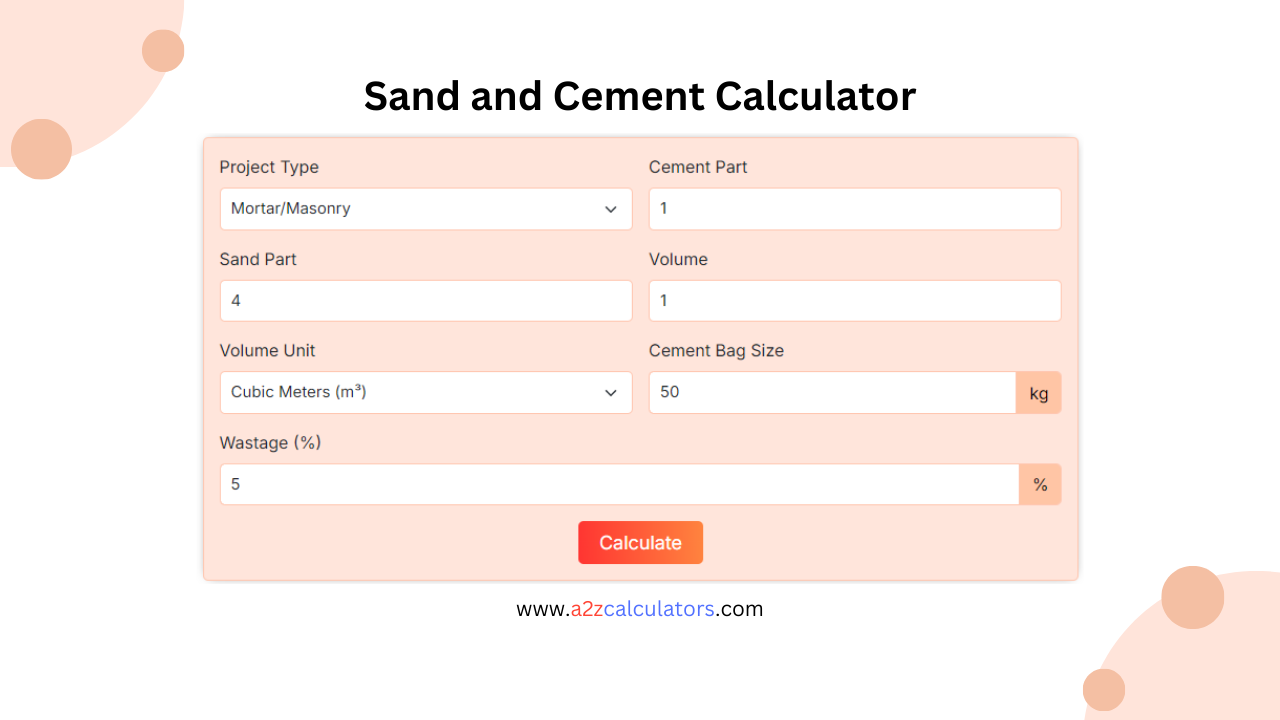
Task: Click the Wastage percentage input
Action: pyautogui.click(x=619, y=484)
